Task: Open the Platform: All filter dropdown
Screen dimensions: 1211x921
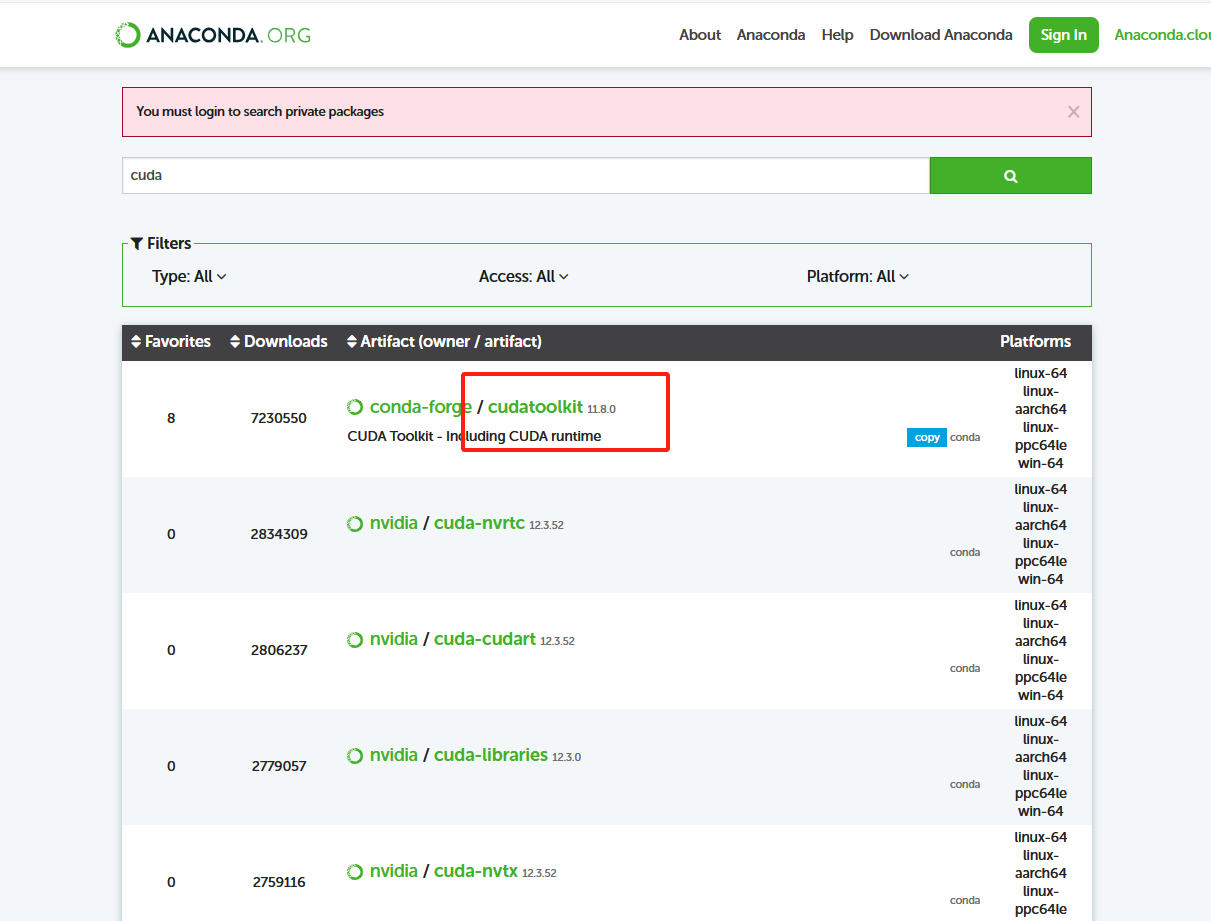Action: tap(858, 276)
